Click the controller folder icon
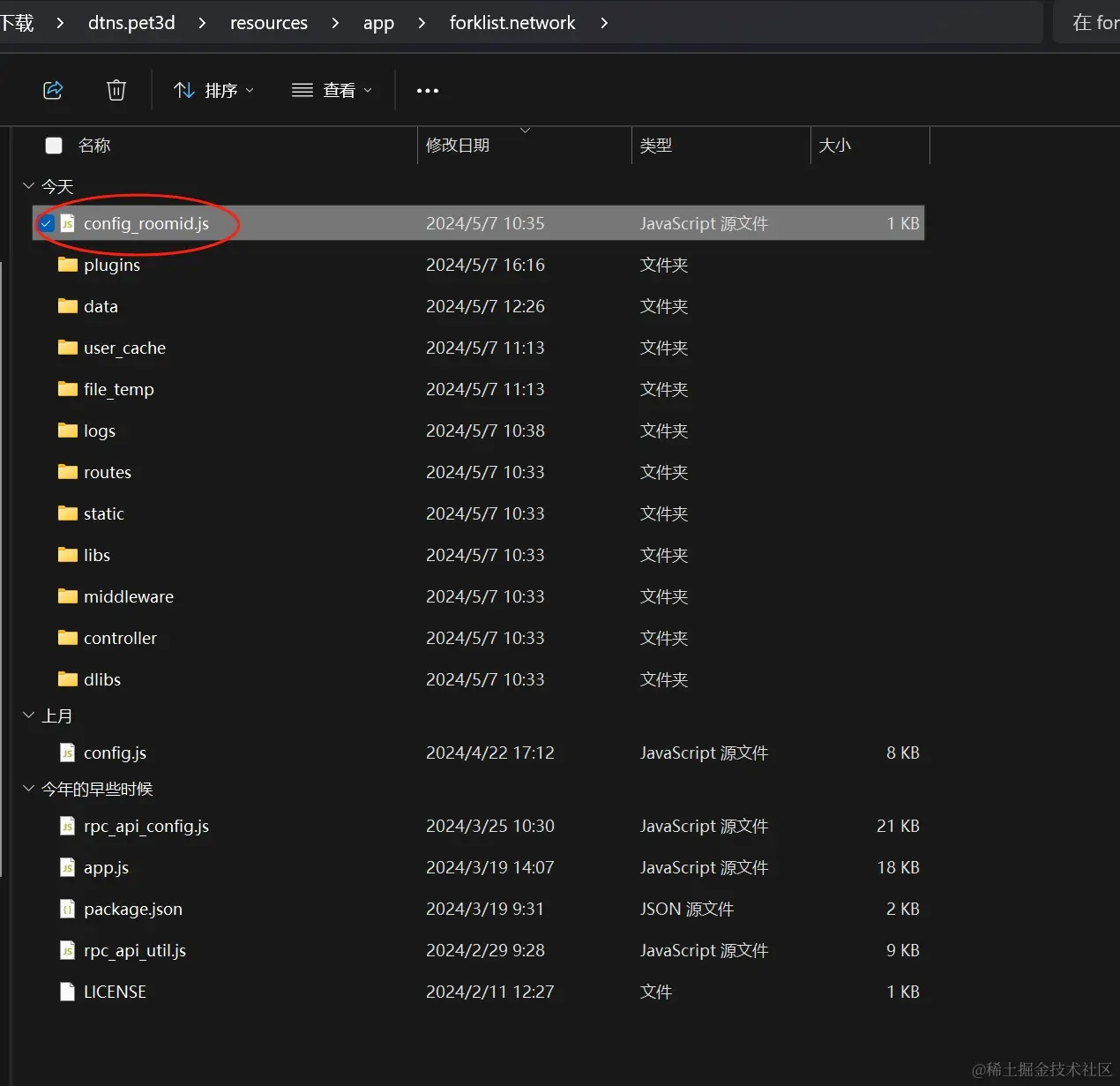Image resolution: width=1120 pixels, height=1086 pixels. [68, 638]
